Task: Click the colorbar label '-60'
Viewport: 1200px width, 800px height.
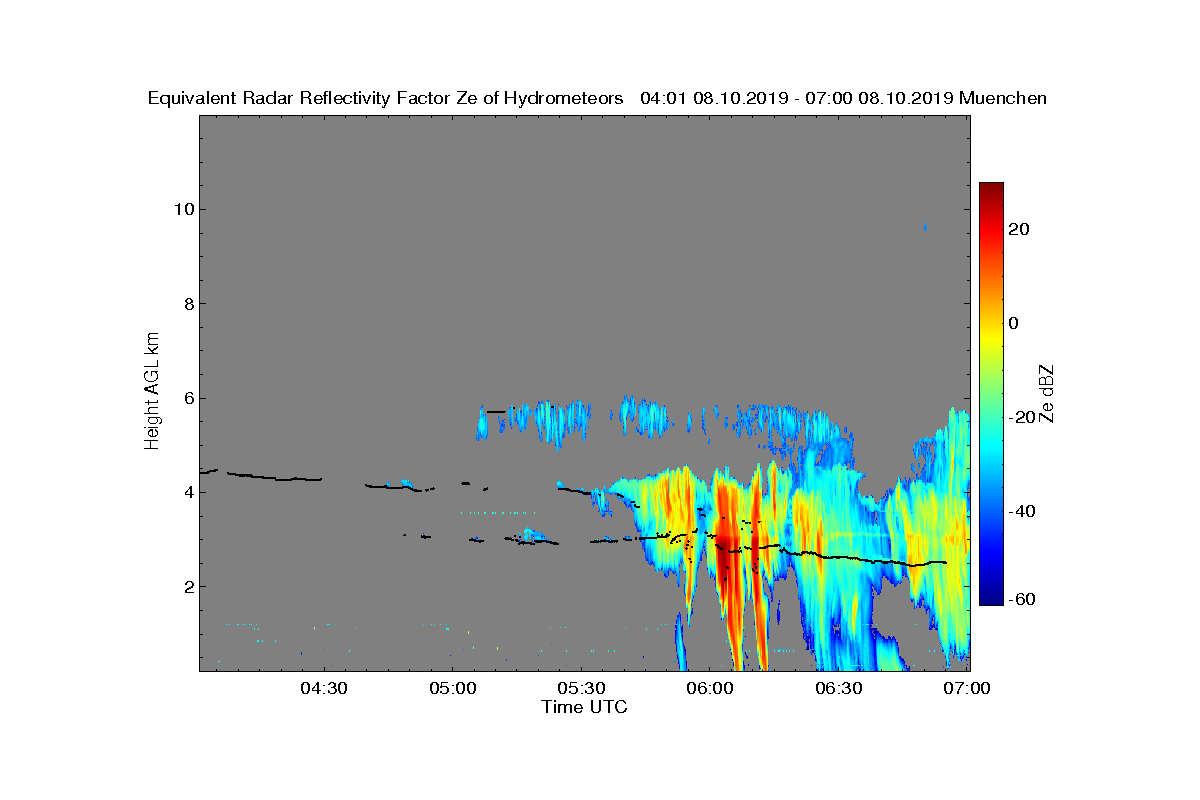Action: coord(1023,599)
